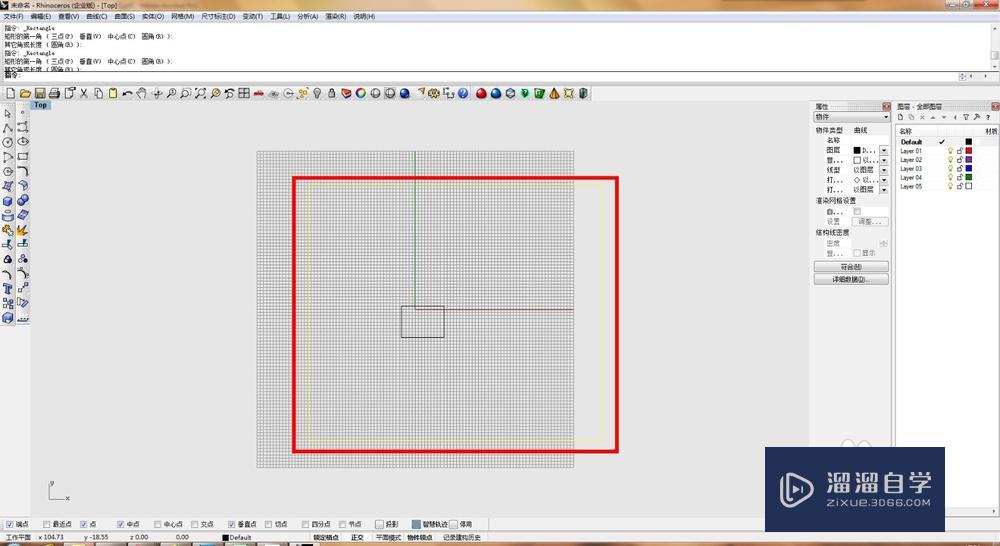The width and height of the screenshot is (1000, 546).
Task: Enable the 最近点 osnap checkbox
Action: coord(47,524)
